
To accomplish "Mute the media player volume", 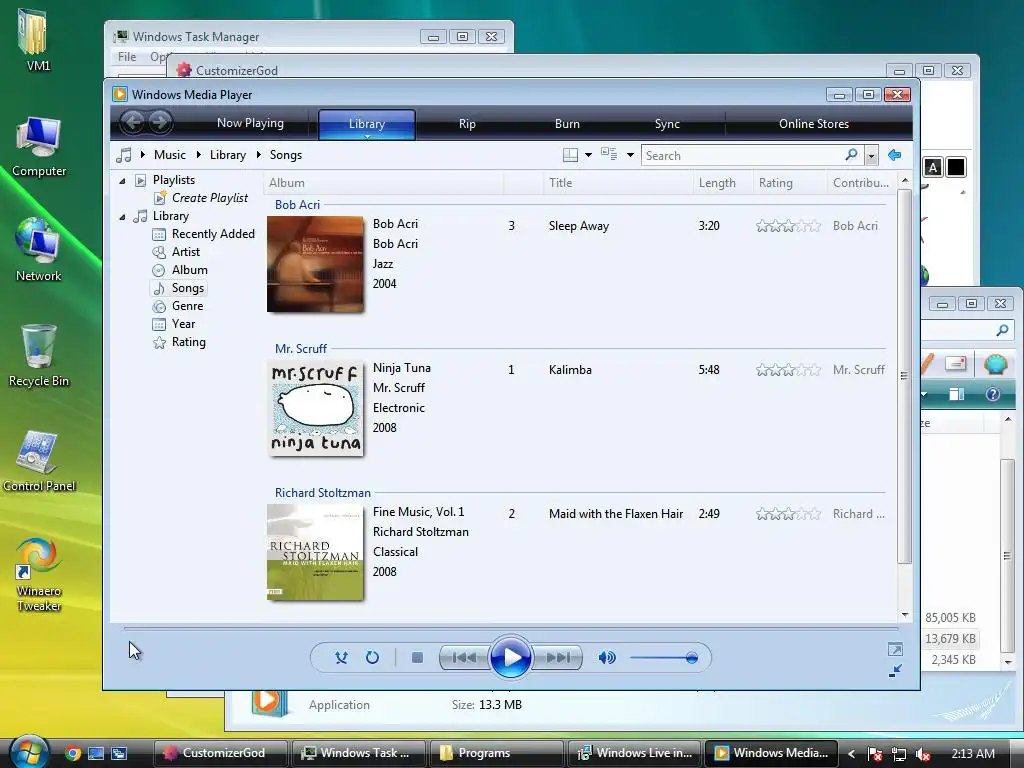I will point(607,658).
